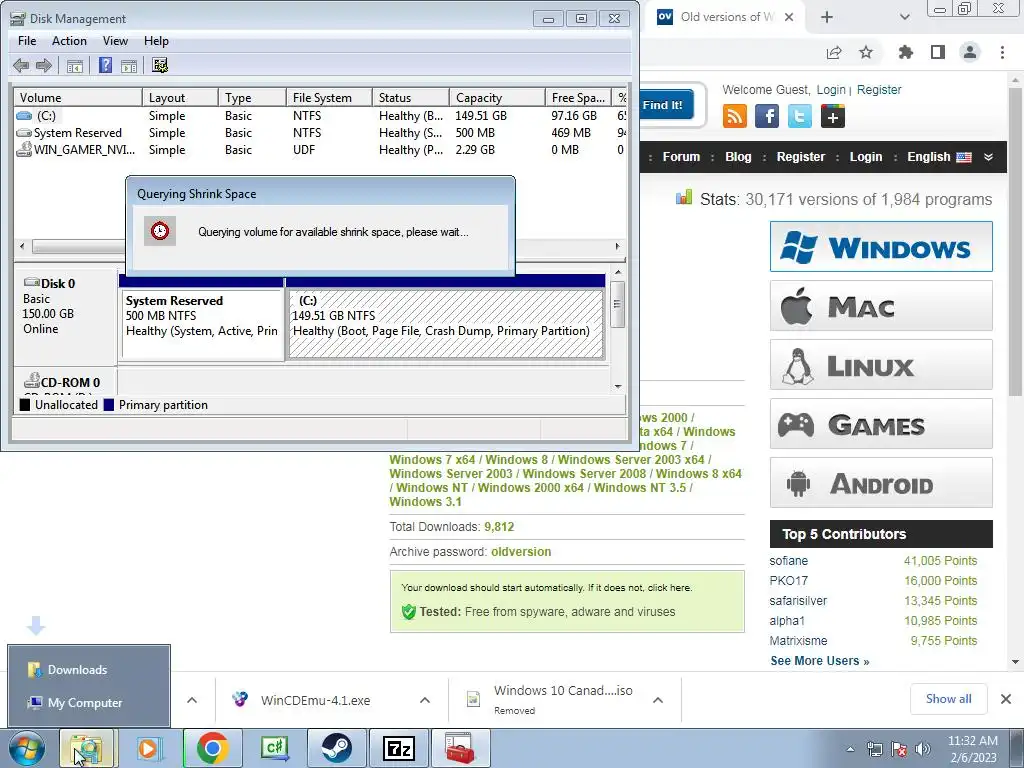Expand the nav bar double-chevron
This screenshot has width=1024, height=768.
pyautogui.click(x=989, y=157)
